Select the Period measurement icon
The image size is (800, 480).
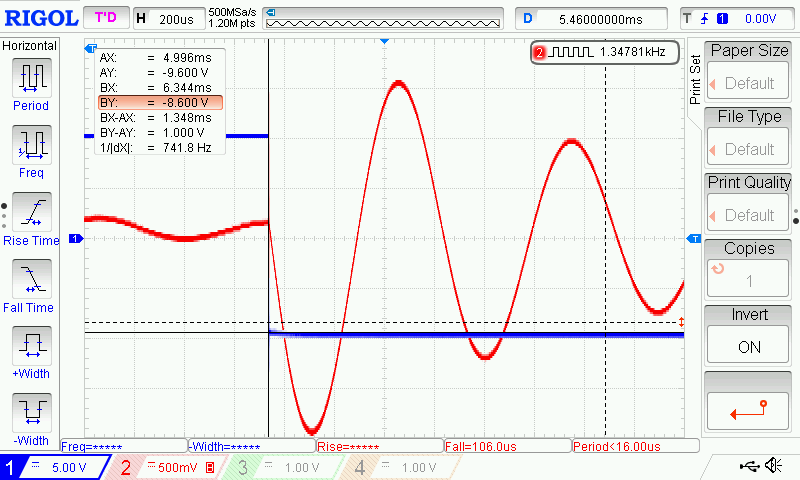pos(32,77)
